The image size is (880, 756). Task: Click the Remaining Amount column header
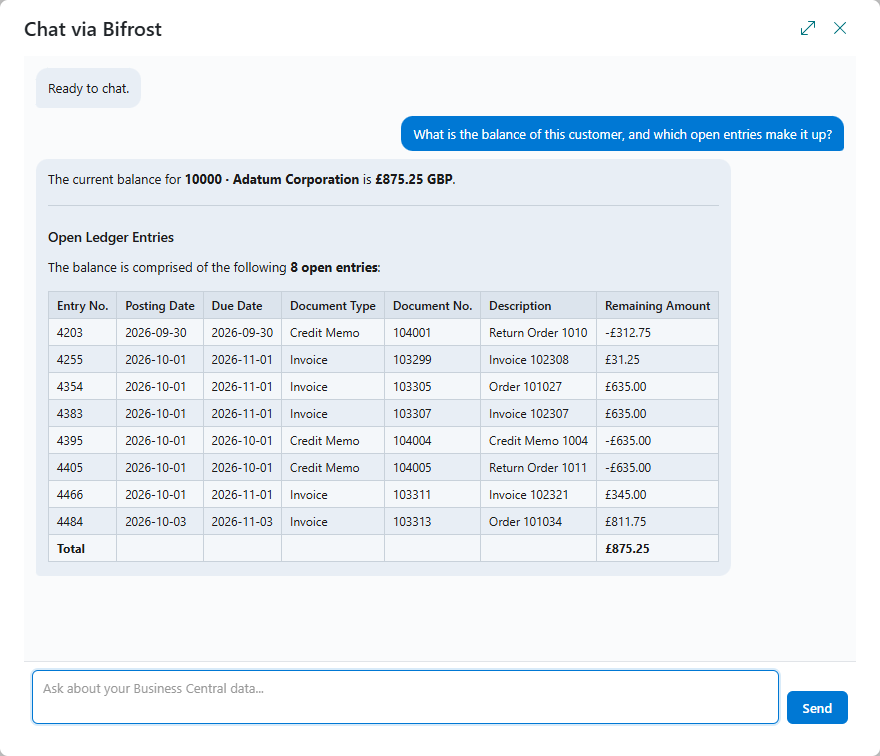point(657,306)
